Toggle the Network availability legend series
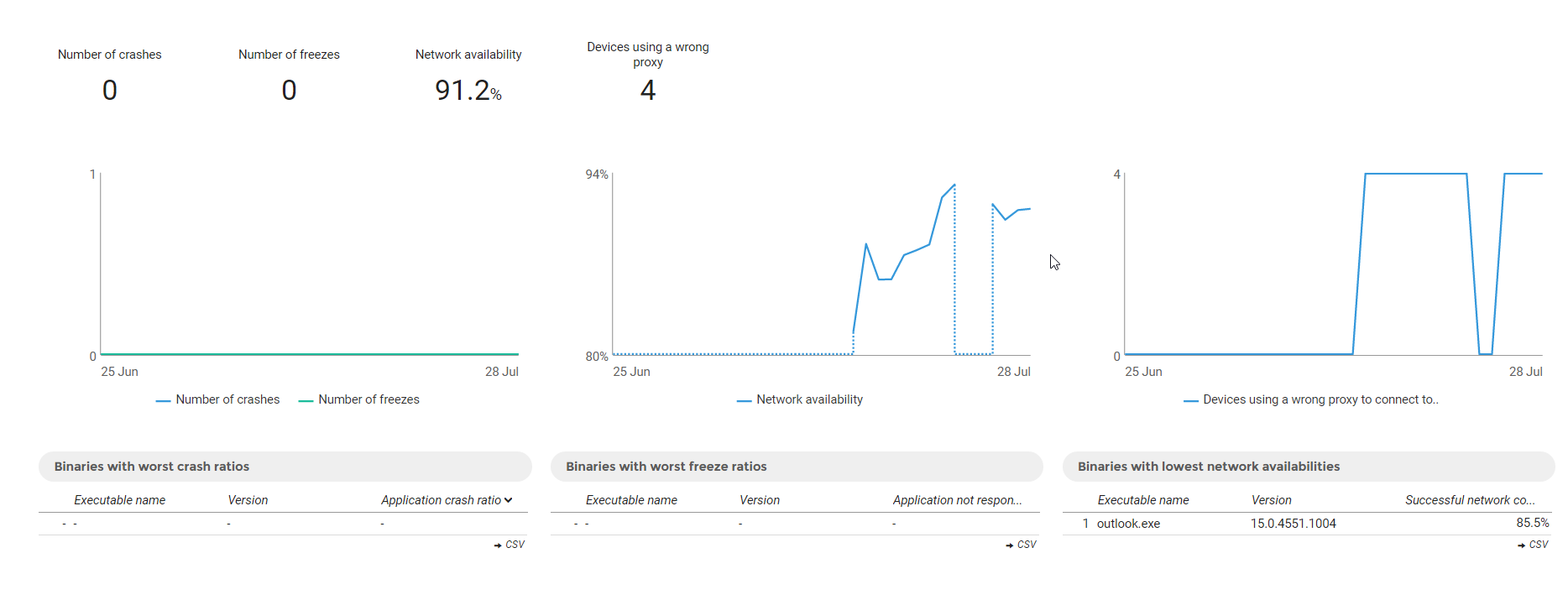Image resolution: width=1568 pixels, height=600 pixels. (808, 399)
